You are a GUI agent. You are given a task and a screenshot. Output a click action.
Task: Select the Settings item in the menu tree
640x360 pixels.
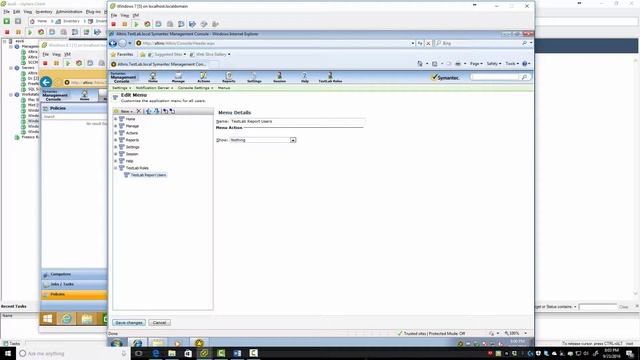[132, 147]
